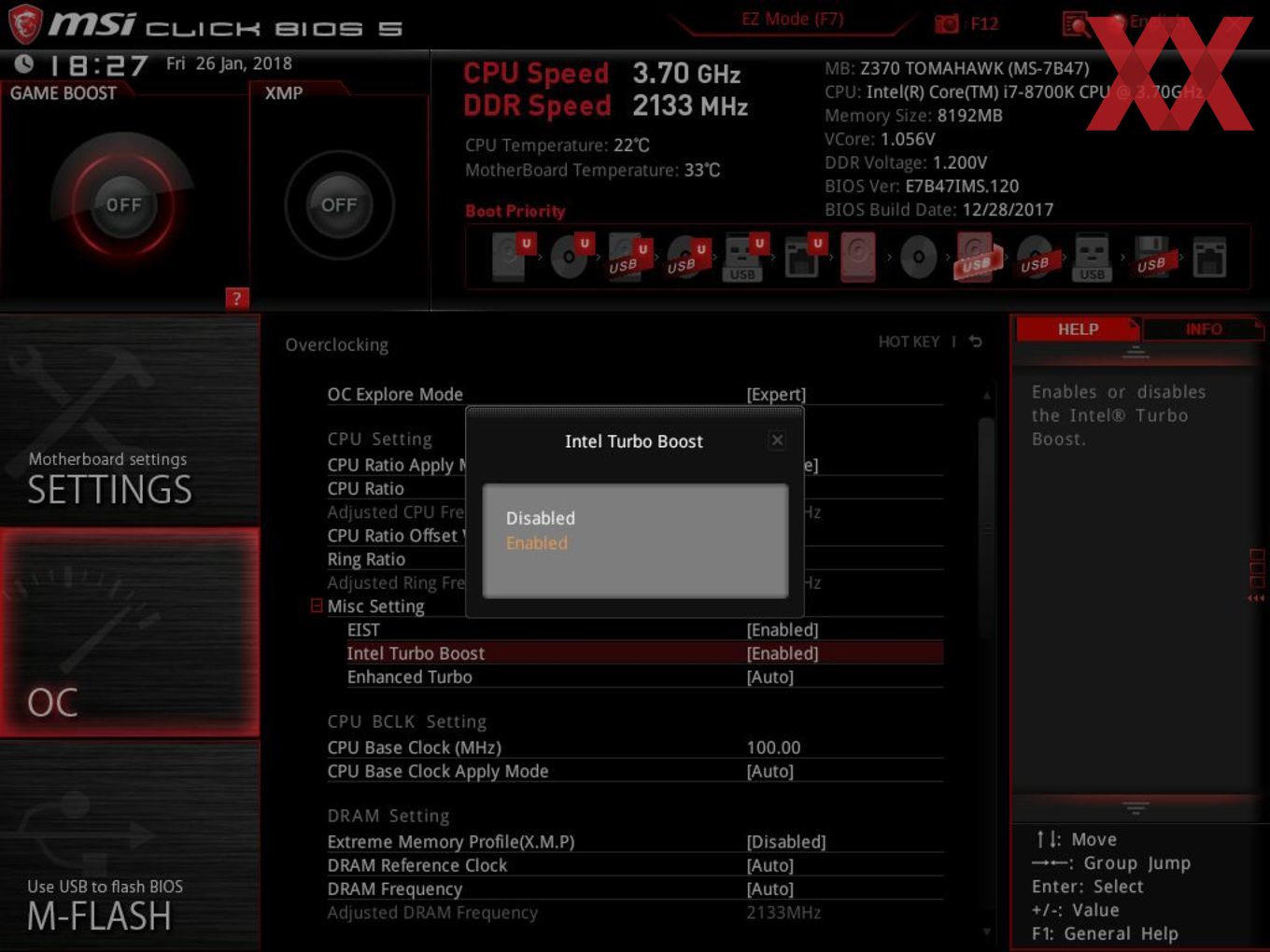Switch to EZ Mode (F7)
Viewport: 1270px width, 952px height.
(792, 20)
